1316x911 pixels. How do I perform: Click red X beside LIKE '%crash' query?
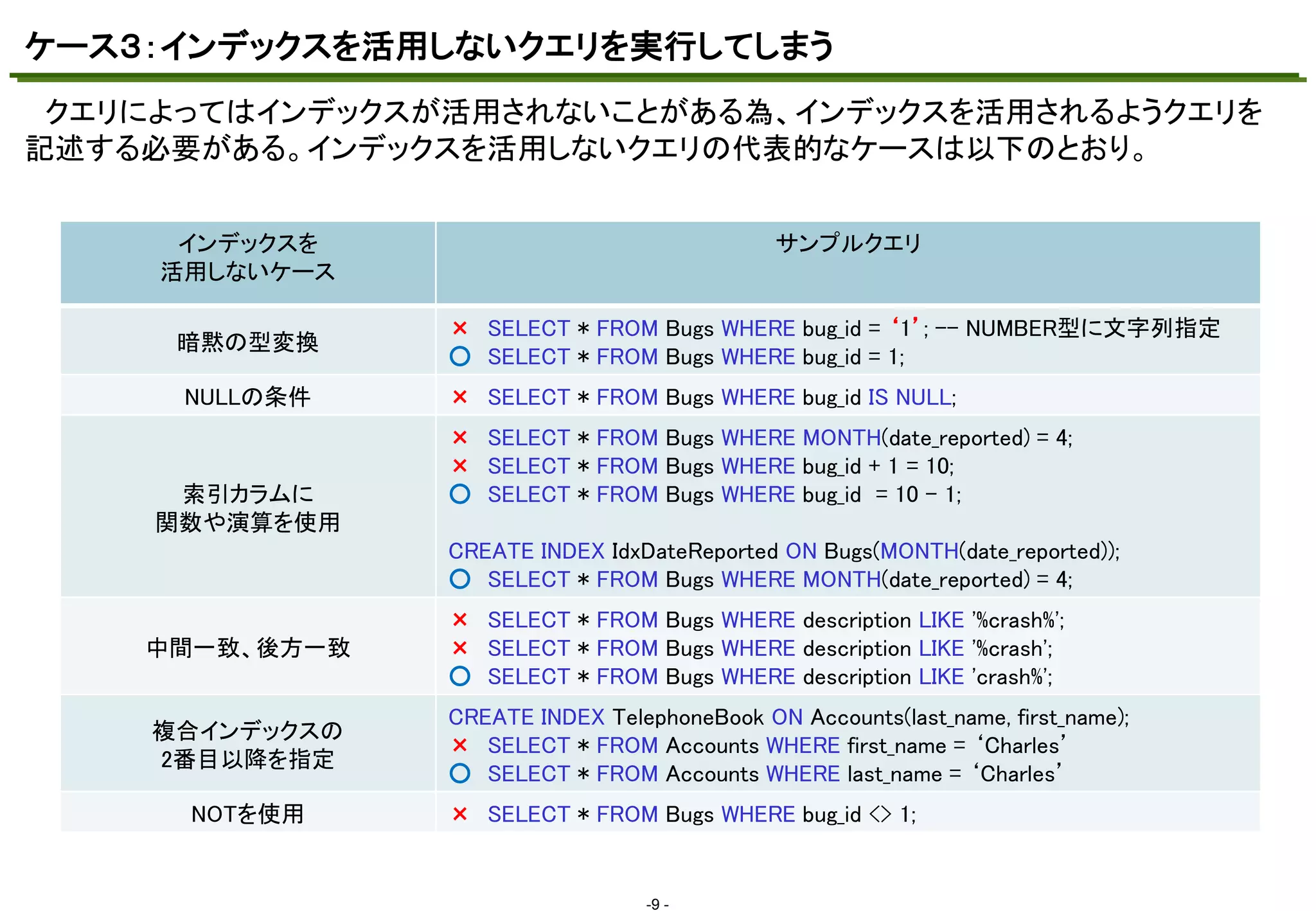point(459,648)
